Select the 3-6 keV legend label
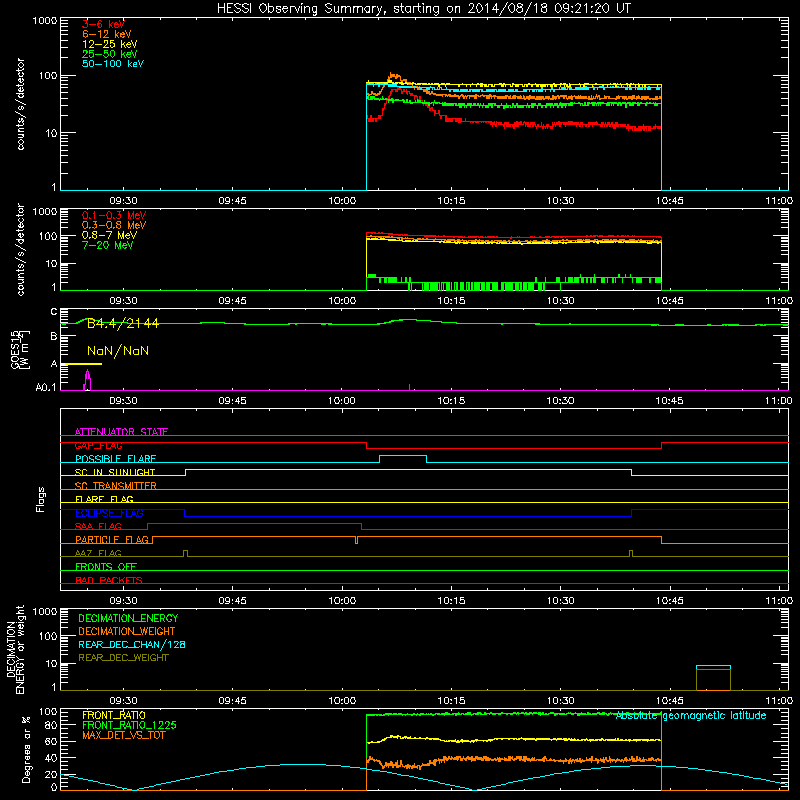This screenshot has width=800, height=800. coord(103,24)
